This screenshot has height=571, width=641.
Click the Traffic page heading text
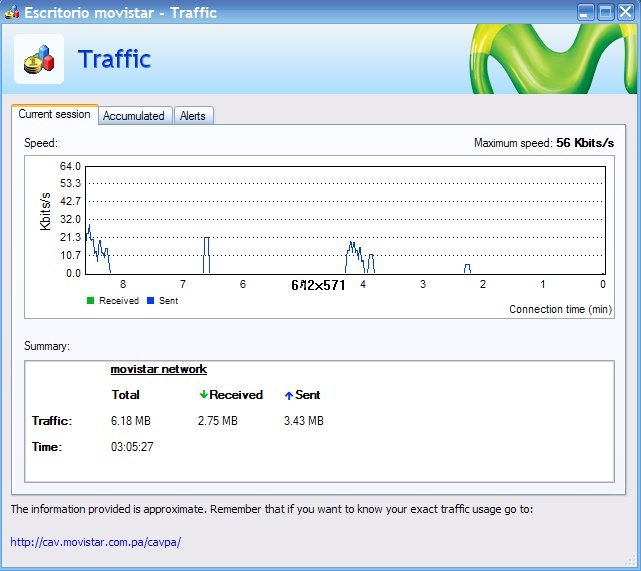114,59
